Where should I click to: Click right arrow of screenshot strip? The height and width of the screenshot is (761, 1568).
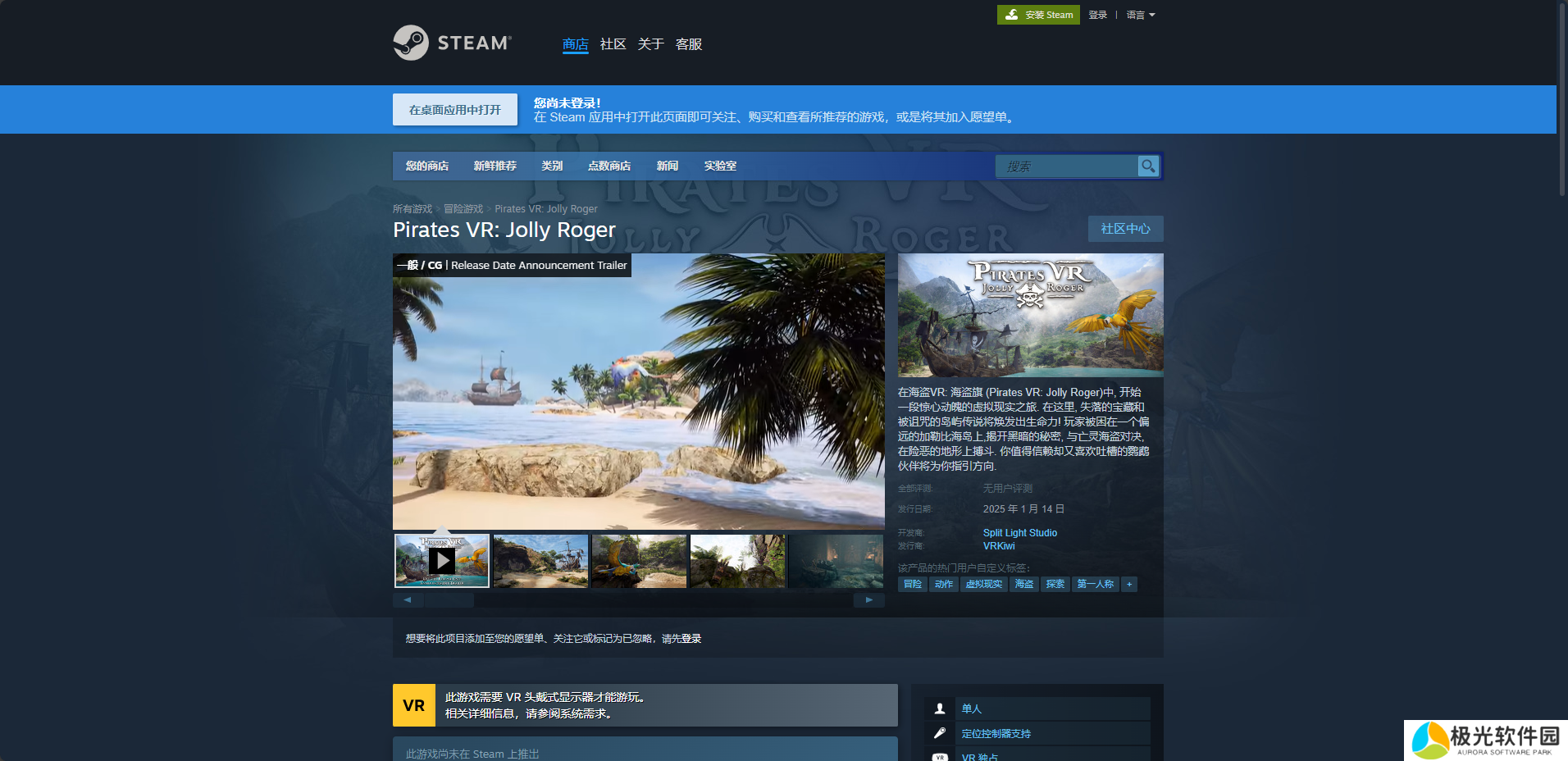click(869, 600)
